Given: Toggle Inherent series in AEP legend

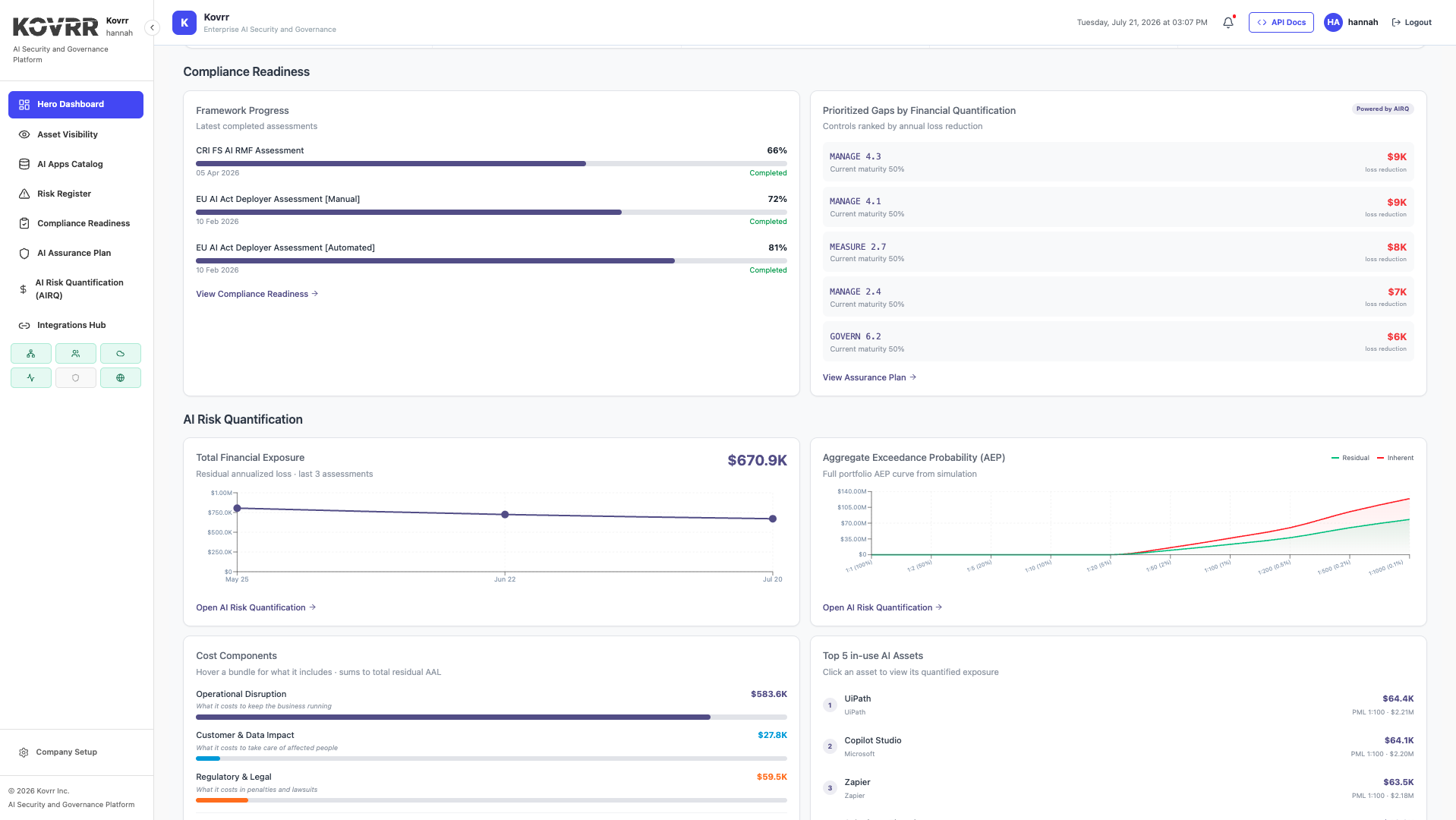Looking at the screenshot, I should pos(1395,458).
